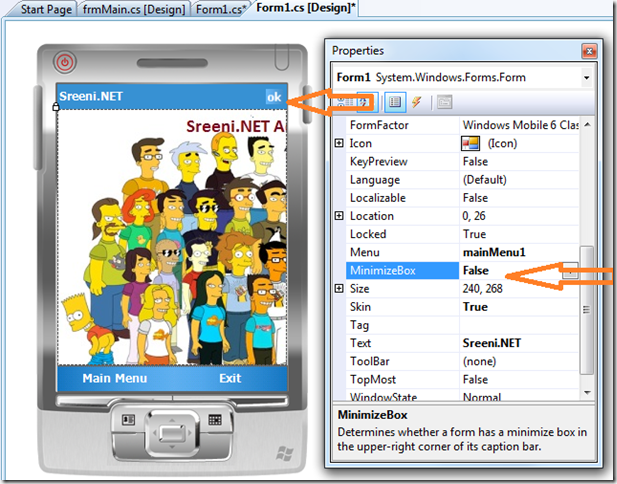This screenshot has width=617, height=484.
Task: Select the TopMost property name
Action: [373, 379]
